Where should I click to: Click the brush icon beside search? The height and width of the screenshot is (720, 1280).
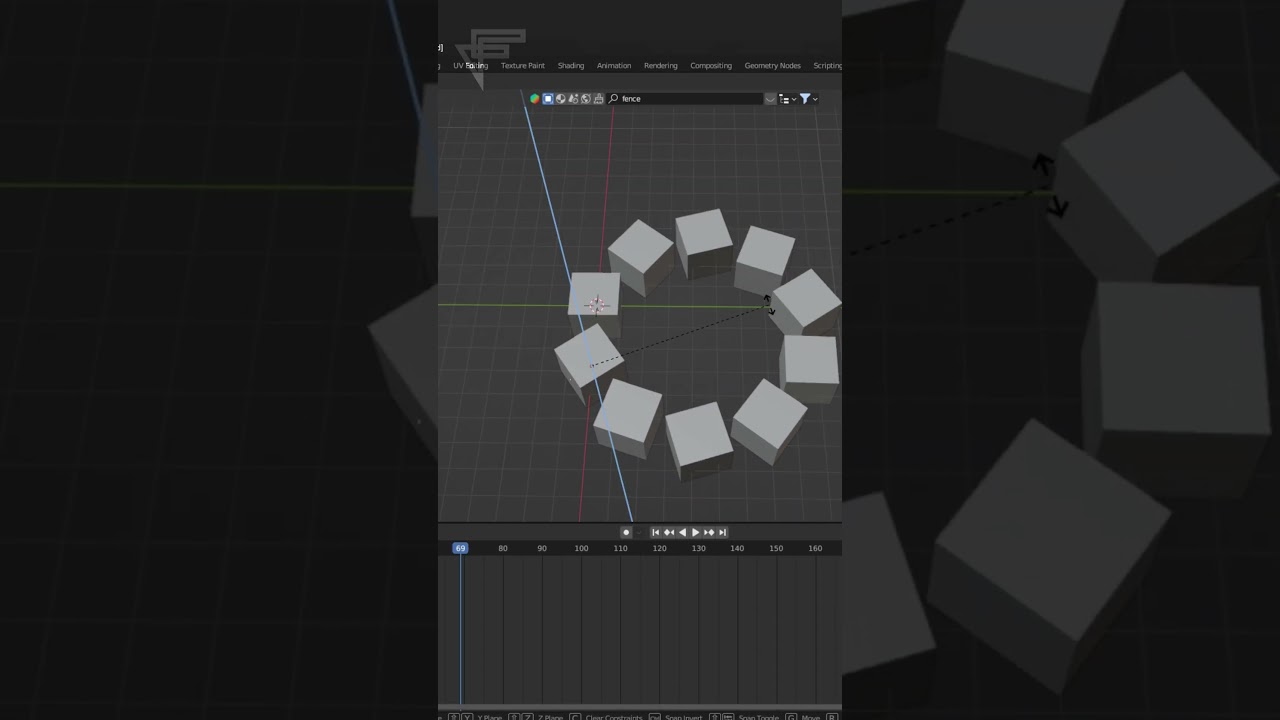coord(598,99)
